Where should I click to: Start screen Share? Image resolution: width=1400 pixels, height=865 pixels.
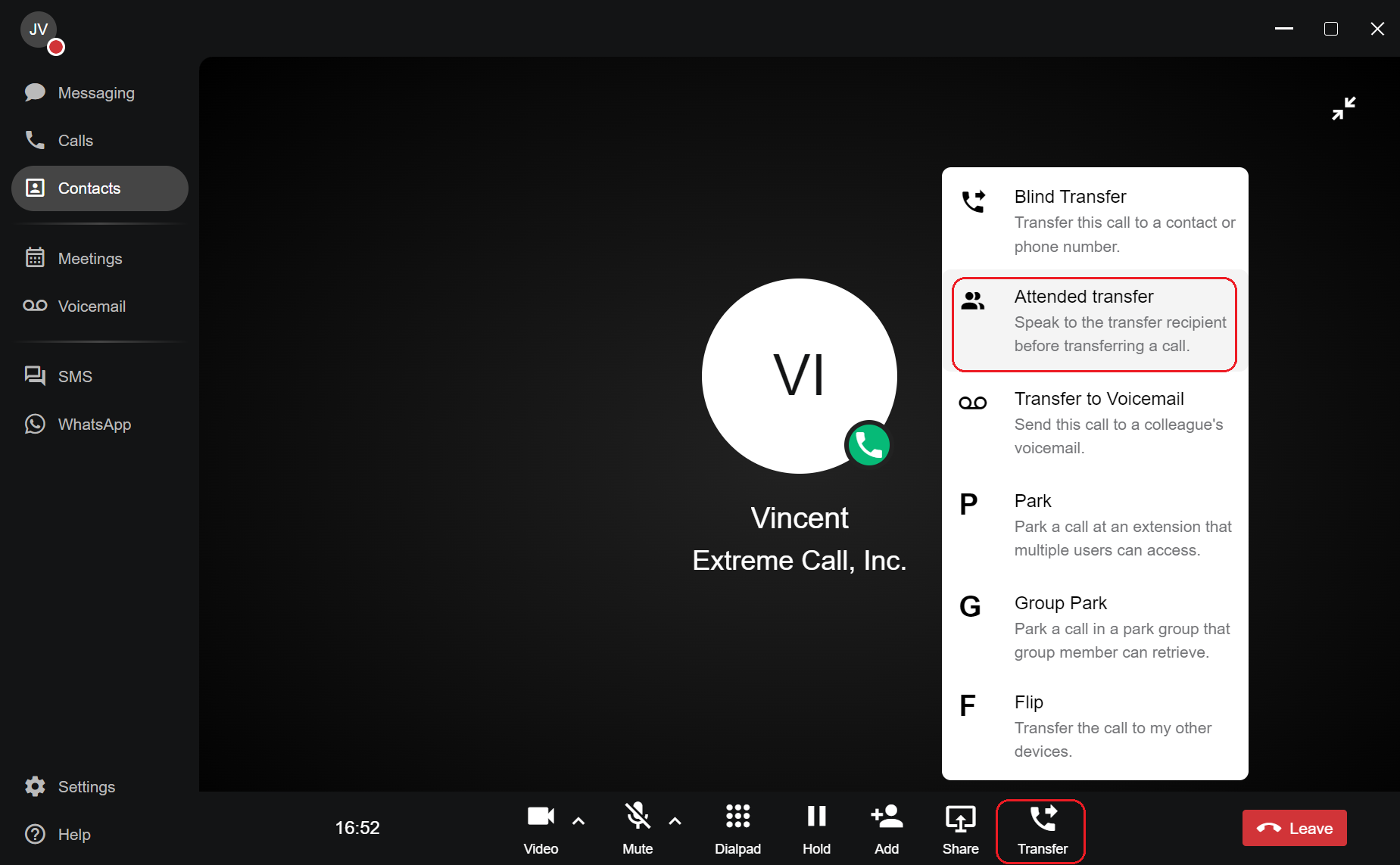tap(959, 829)
